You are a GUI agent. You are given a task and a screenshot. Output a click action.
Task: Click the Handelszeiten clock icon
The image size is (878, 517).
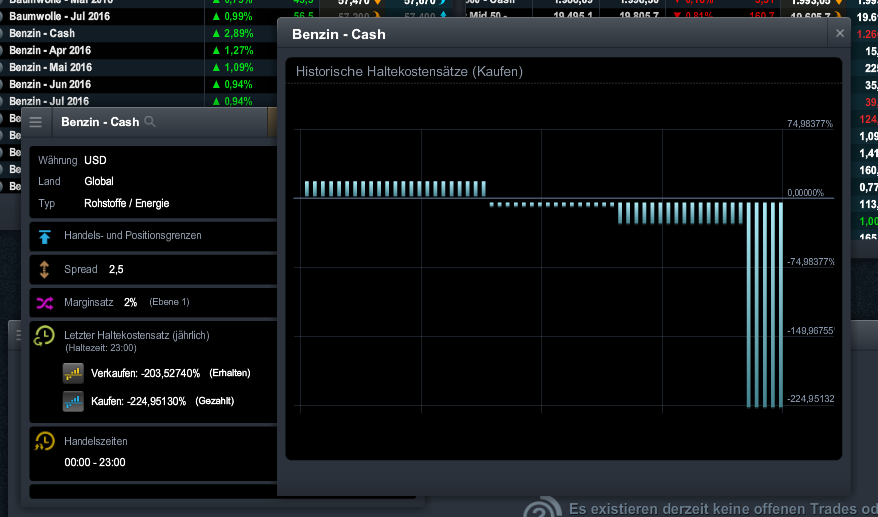(44, 441)
